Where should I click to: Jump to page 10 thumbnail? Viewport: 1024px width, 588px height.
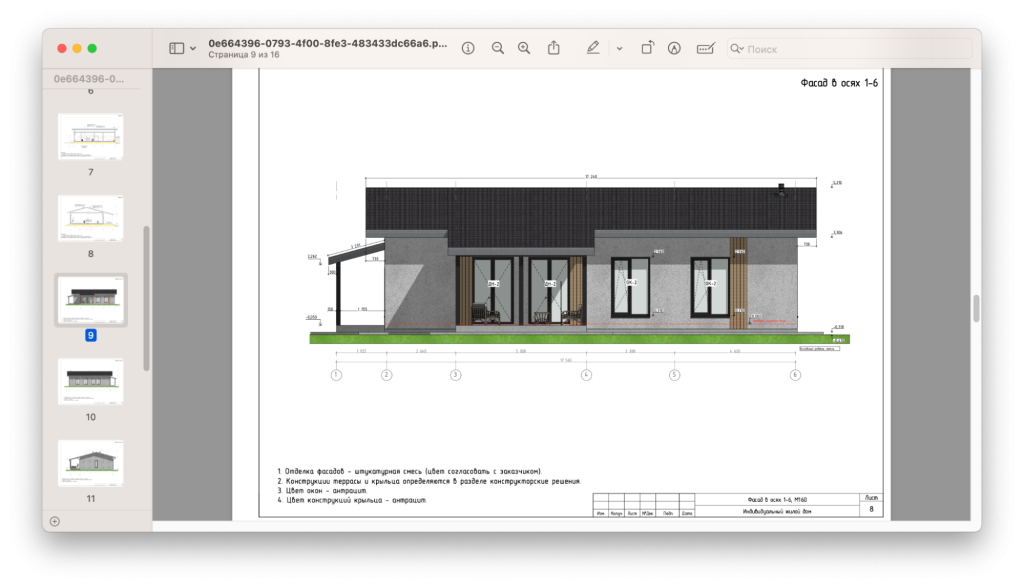[90, 381]
